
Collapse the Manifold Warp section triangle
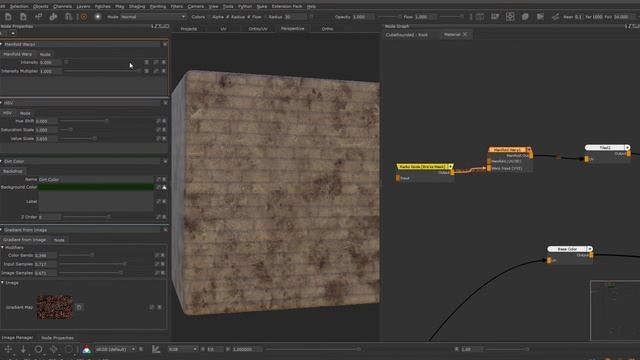tap(2, 44)
